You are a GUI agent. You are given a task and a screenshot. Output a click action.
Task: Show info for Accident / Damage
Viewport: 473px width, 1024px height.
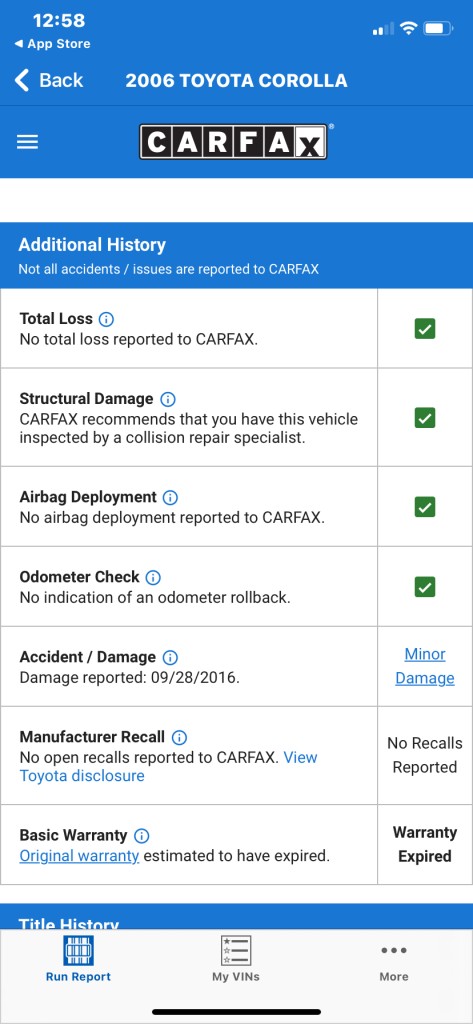tap(170, 658)
